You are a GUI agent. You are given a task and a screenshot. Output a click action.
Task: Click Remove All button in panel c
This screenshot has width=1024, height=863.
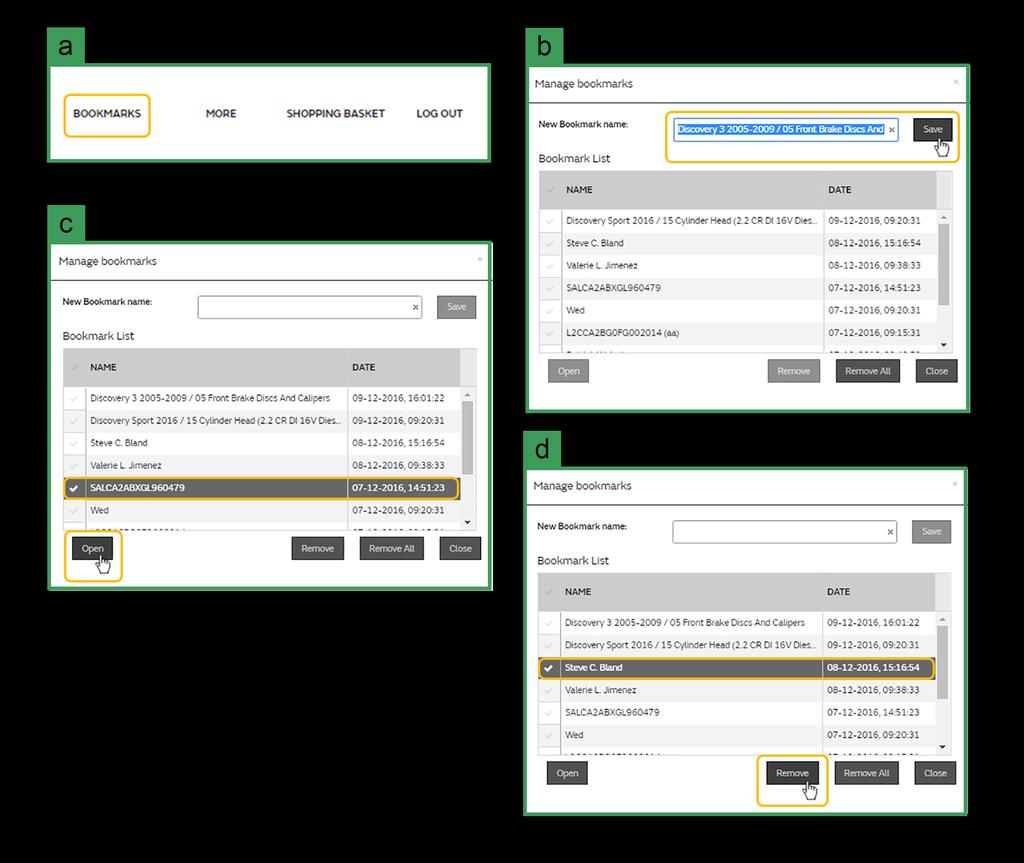pyautogui.click(x=391, y=549)
